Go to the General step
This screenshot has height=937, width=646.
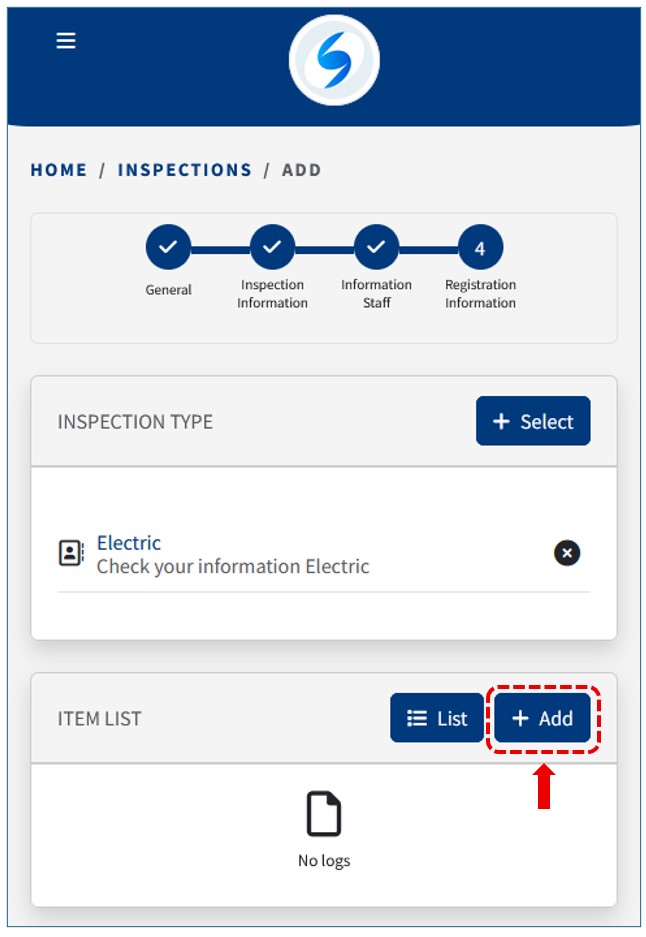tap(168, 247)
